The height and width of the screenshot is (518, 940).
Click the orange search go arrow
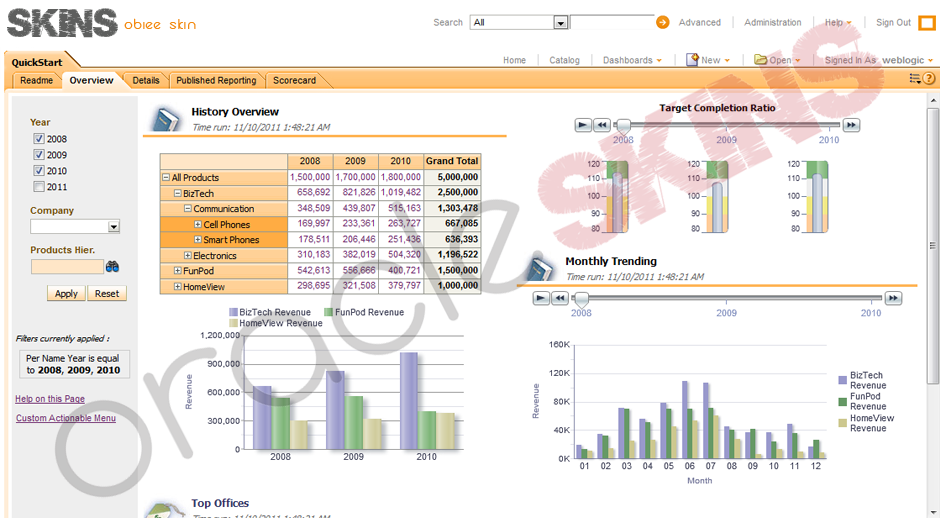[x=662, y=22]
